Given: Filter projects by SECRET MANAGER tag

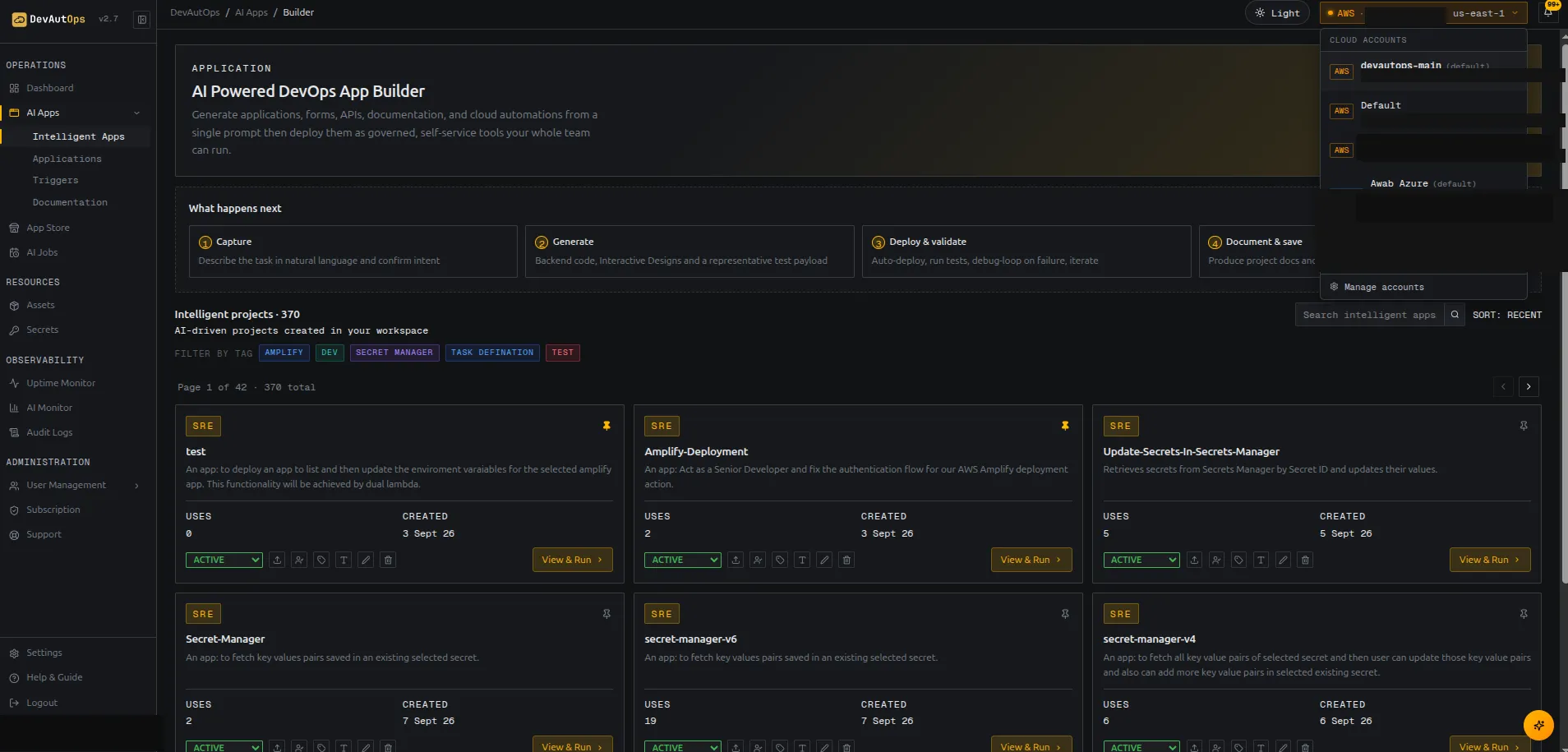Looking at the screenshot, I should click(394, 353).
